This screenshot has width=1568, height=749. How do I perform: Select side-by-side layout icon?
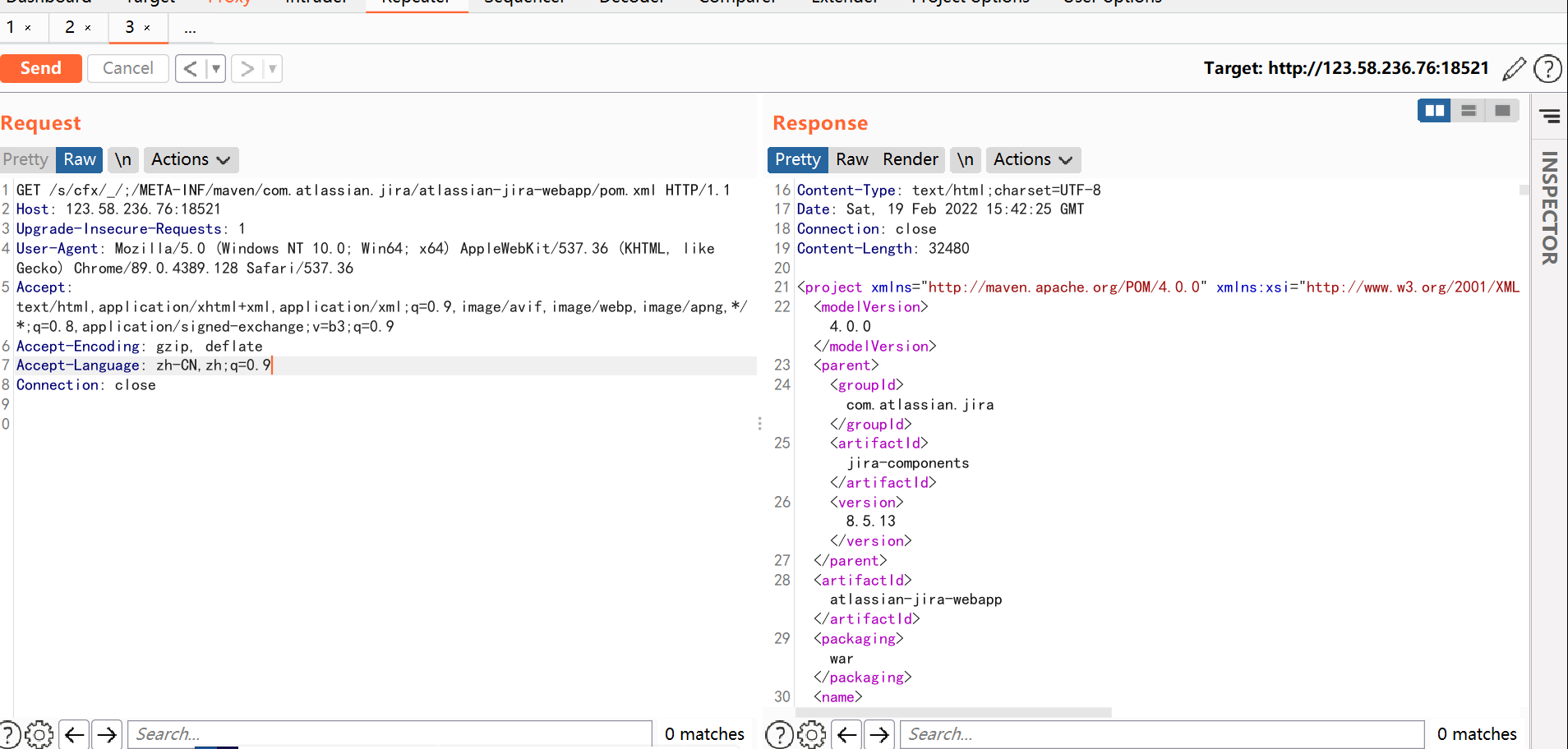coord(1435,110)
